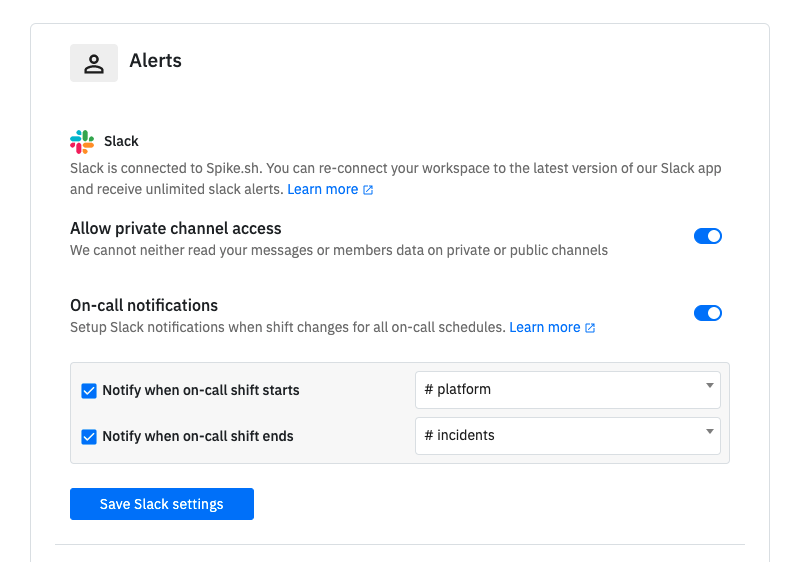Click external-link icon beside on-call Learn more

click(590, 328)
